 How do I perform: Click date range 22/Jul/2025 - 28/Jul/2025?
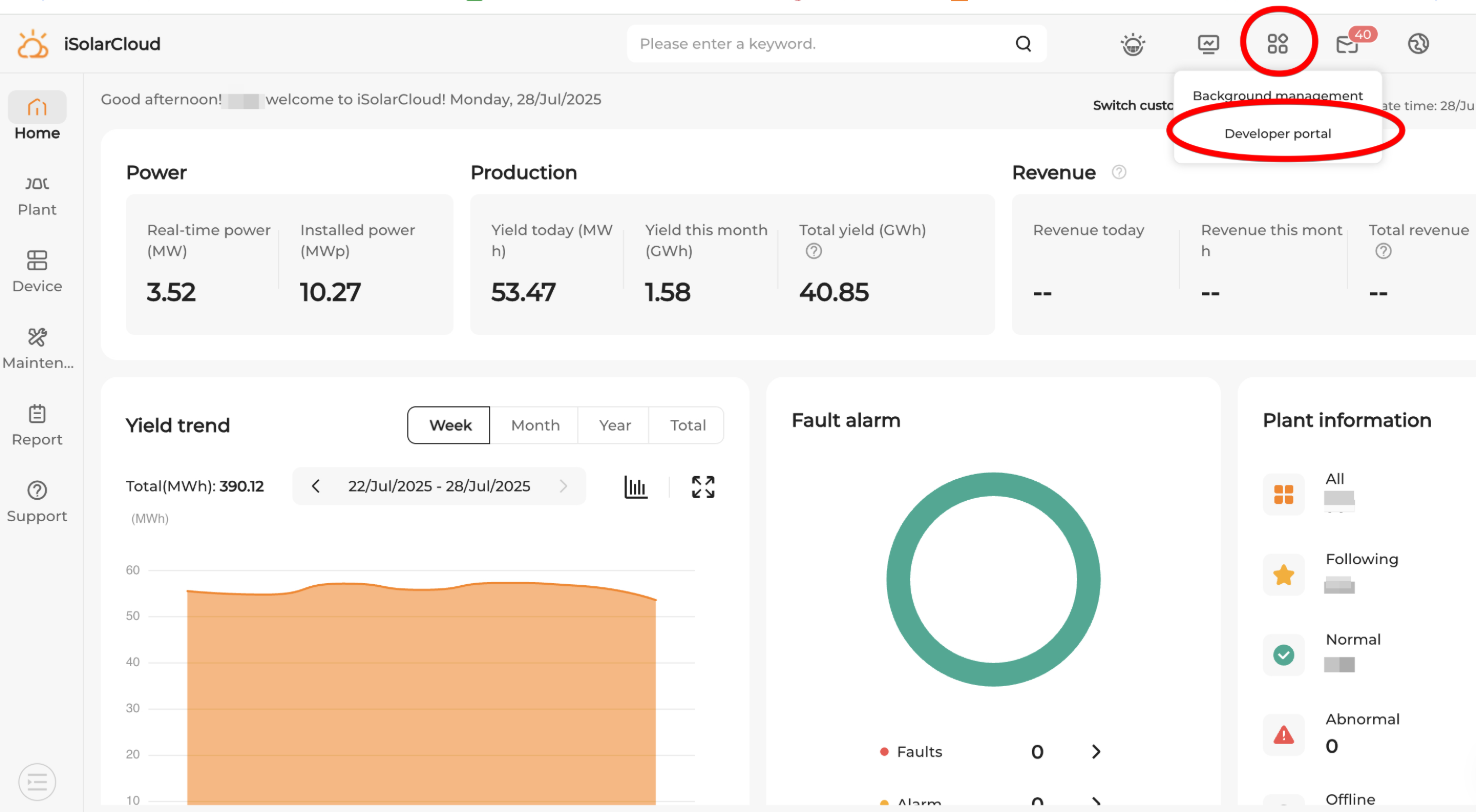click(x=439, y=486)
